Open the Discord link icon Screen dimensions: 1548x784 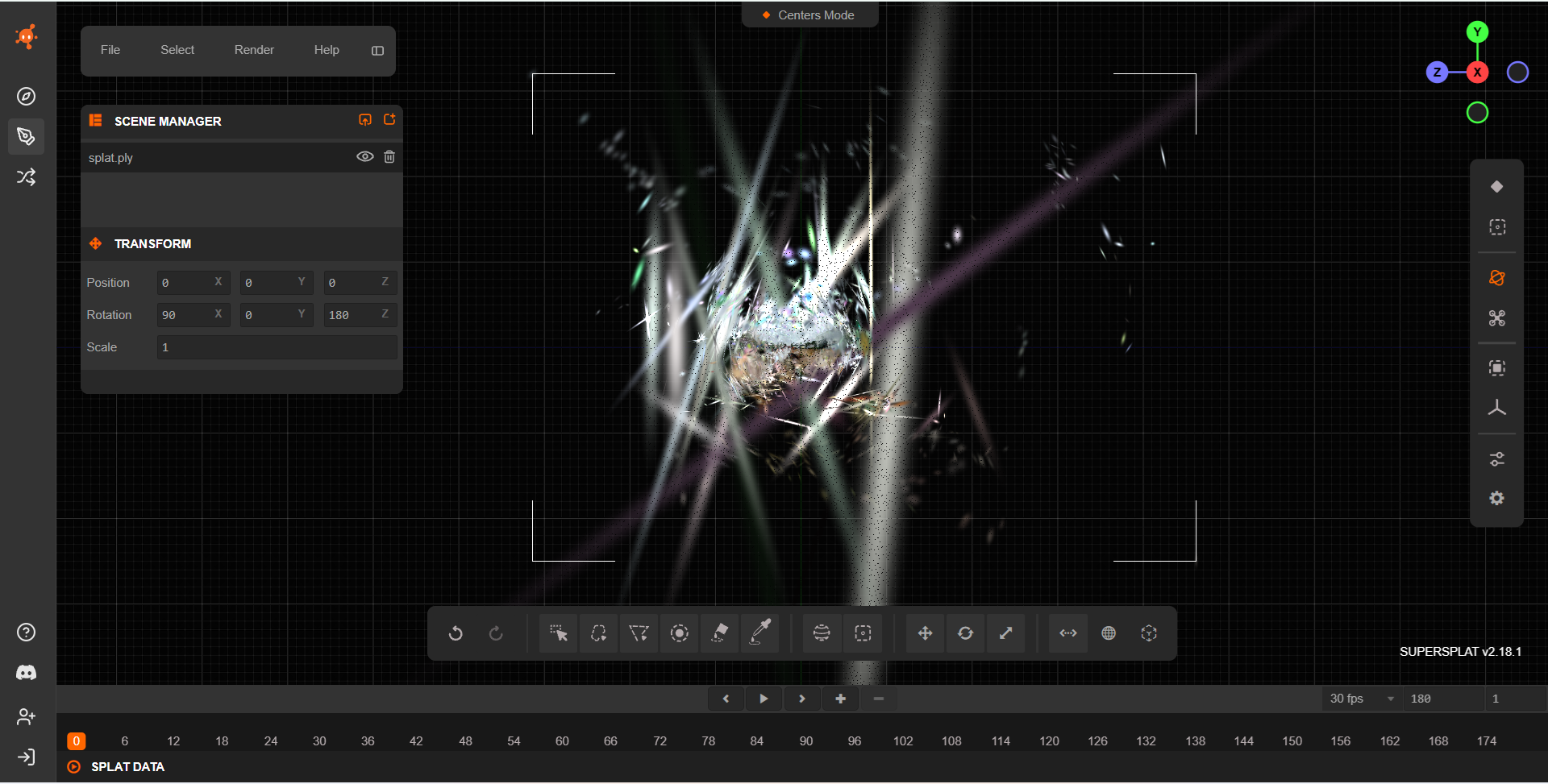pos(27,673)
